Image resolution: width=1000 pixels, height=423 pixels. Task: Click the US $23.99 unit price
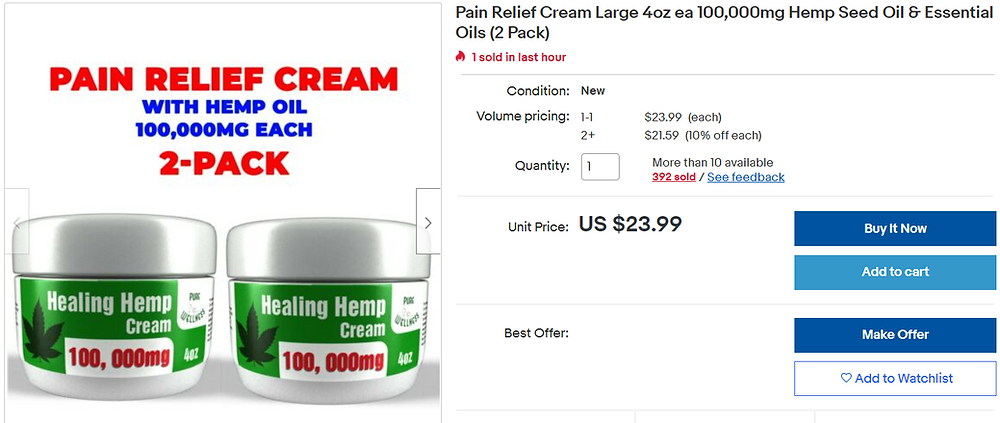[x=630, y=224]
